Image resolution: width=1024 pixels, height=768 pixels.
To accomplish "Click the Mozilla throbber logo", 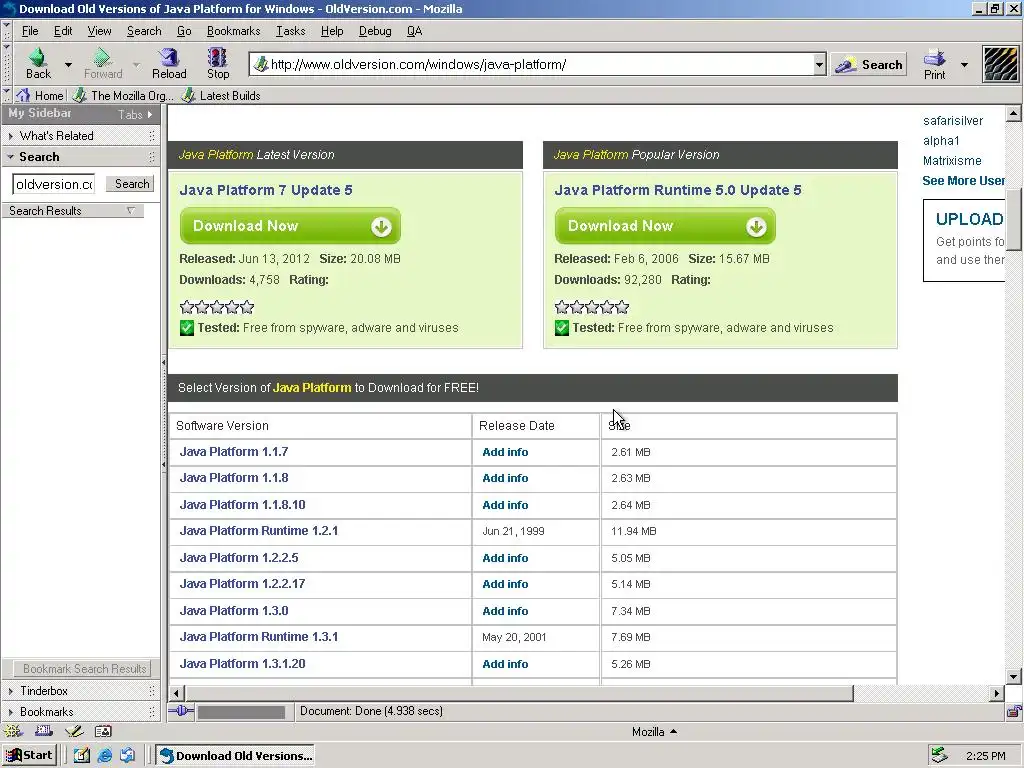I will [x=1000, y=64].
